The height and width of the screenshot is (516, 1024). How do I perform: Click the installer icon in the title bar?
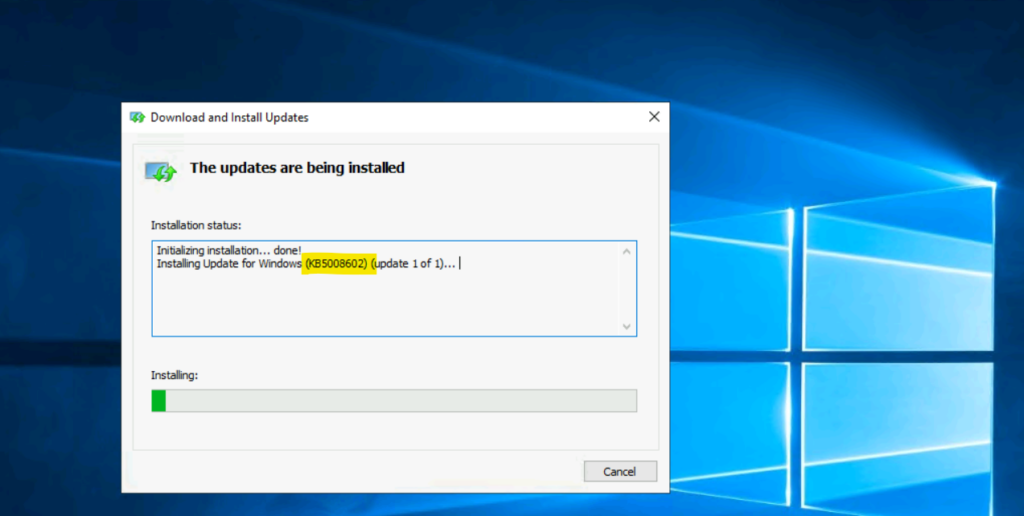click(137, 118)
